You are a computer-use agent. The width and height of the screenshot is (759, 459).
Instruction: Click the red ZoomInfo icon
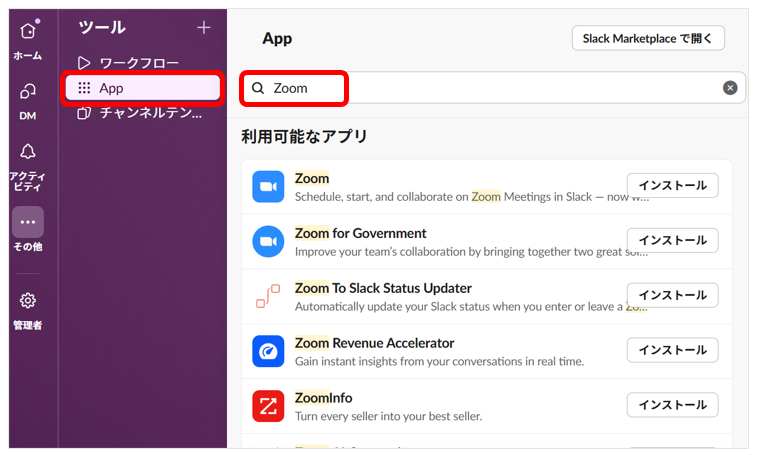pos(268,406)
